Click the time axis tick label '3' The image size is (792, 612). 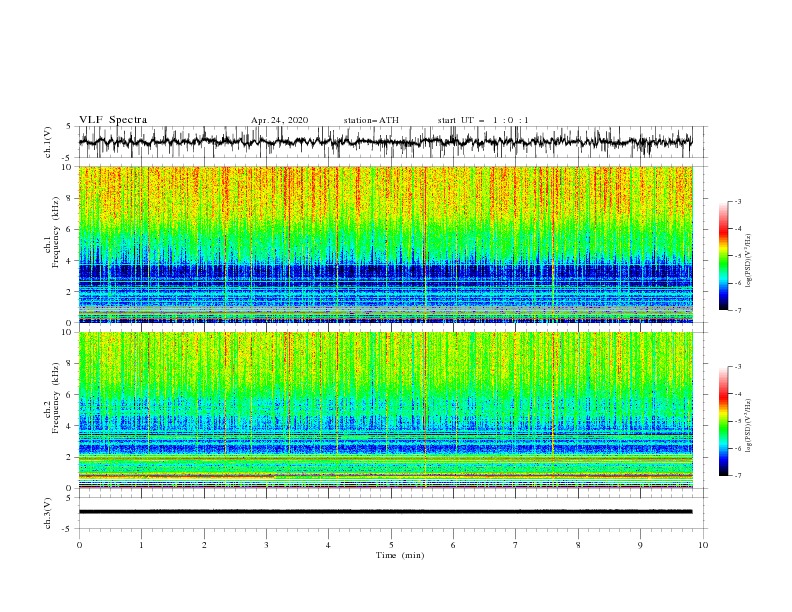tap(266, 545)
